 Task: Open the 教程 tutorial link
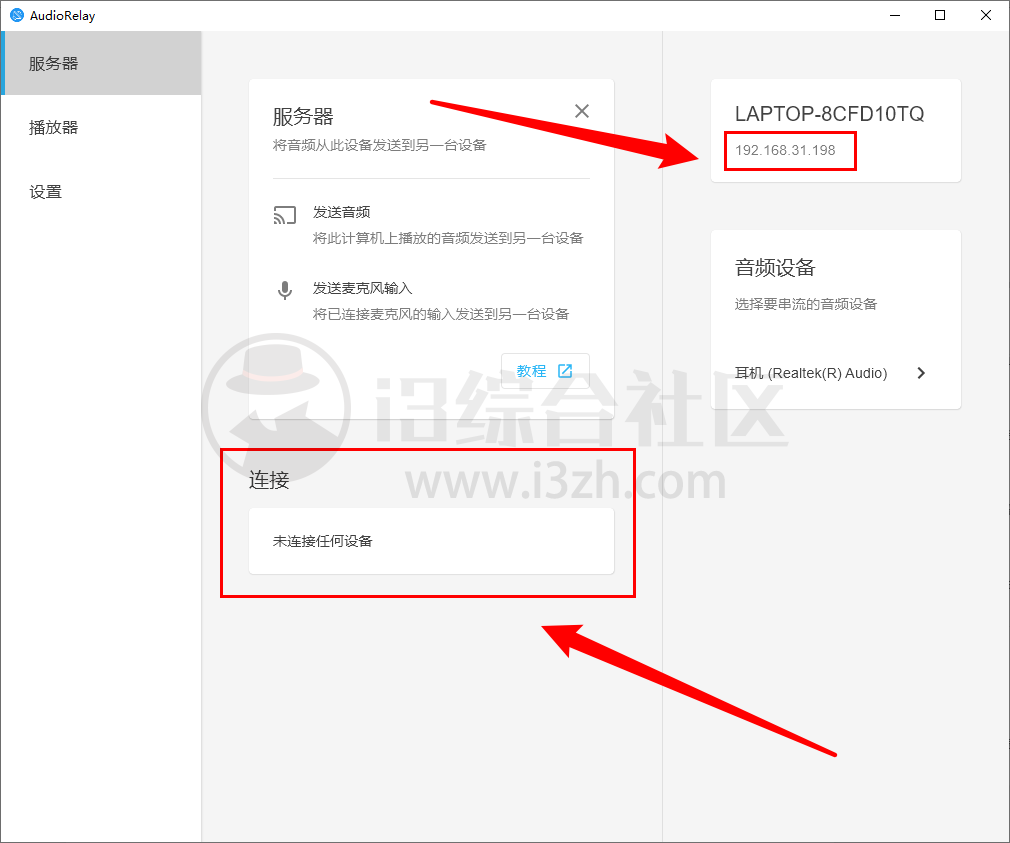coord(545,371)
